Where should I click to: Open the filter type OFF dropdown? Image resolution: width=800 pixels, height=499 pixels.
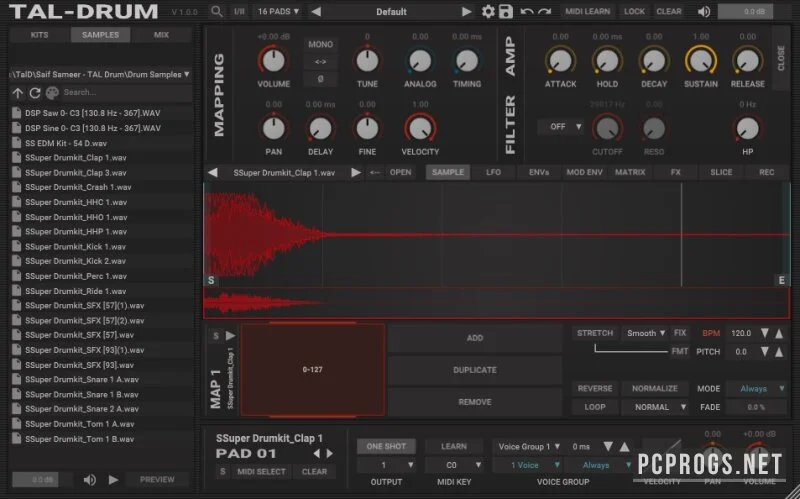tap(561, 127)
